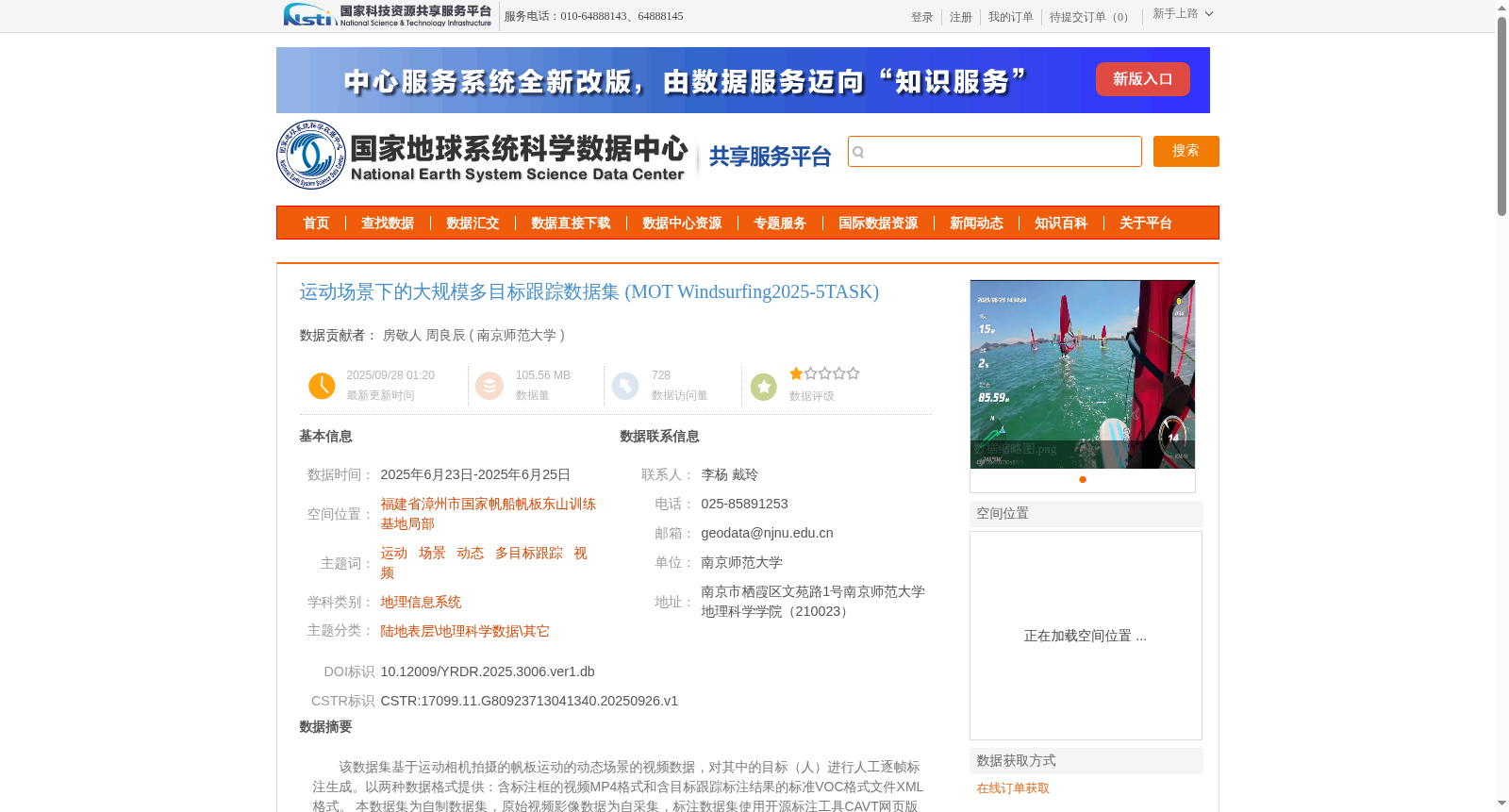Screen dimensions: 1509x812
Task: Open 数据中心资源 menu
Action: pos(682,224)
